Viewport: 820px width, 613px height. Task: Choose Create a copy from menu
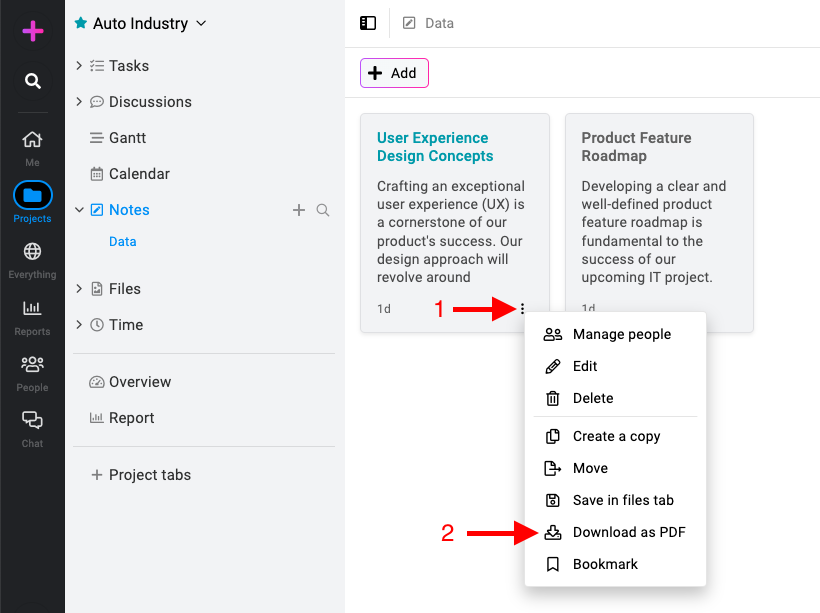[616, 436]
